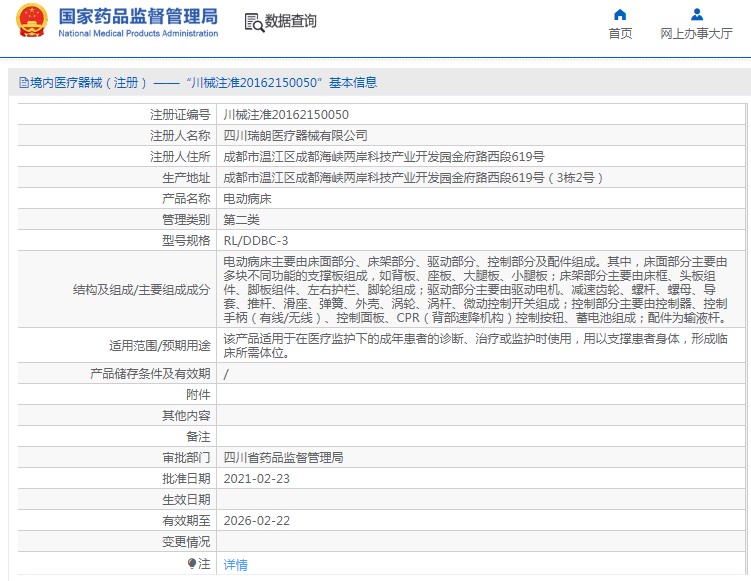Click National Medical Products Administration text
The width and height of the screenshot is (751, 581).
pos(138,34)
